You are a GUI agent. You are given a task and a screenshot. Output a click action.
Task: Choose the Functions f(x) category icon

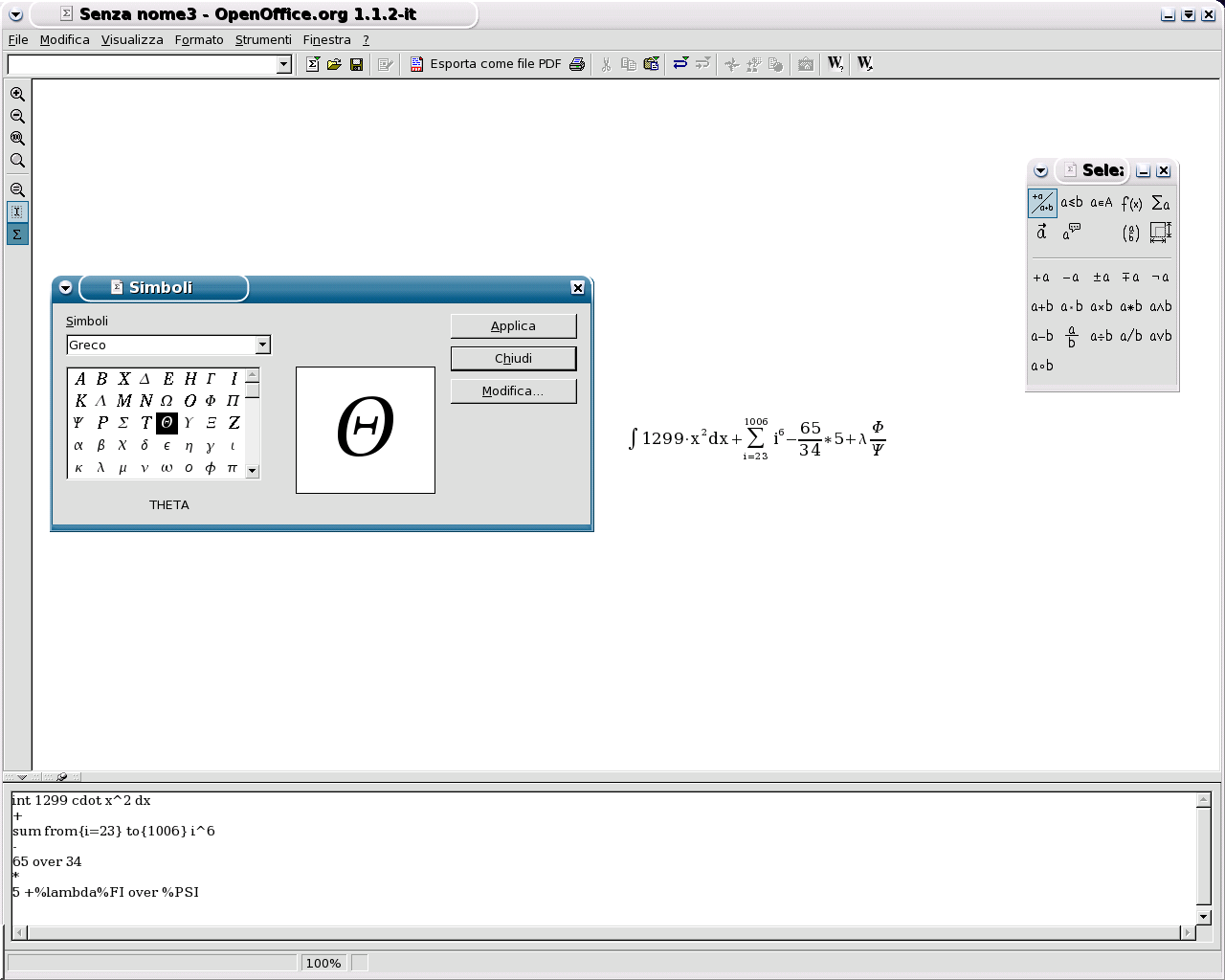click(x=1131, y=203)
